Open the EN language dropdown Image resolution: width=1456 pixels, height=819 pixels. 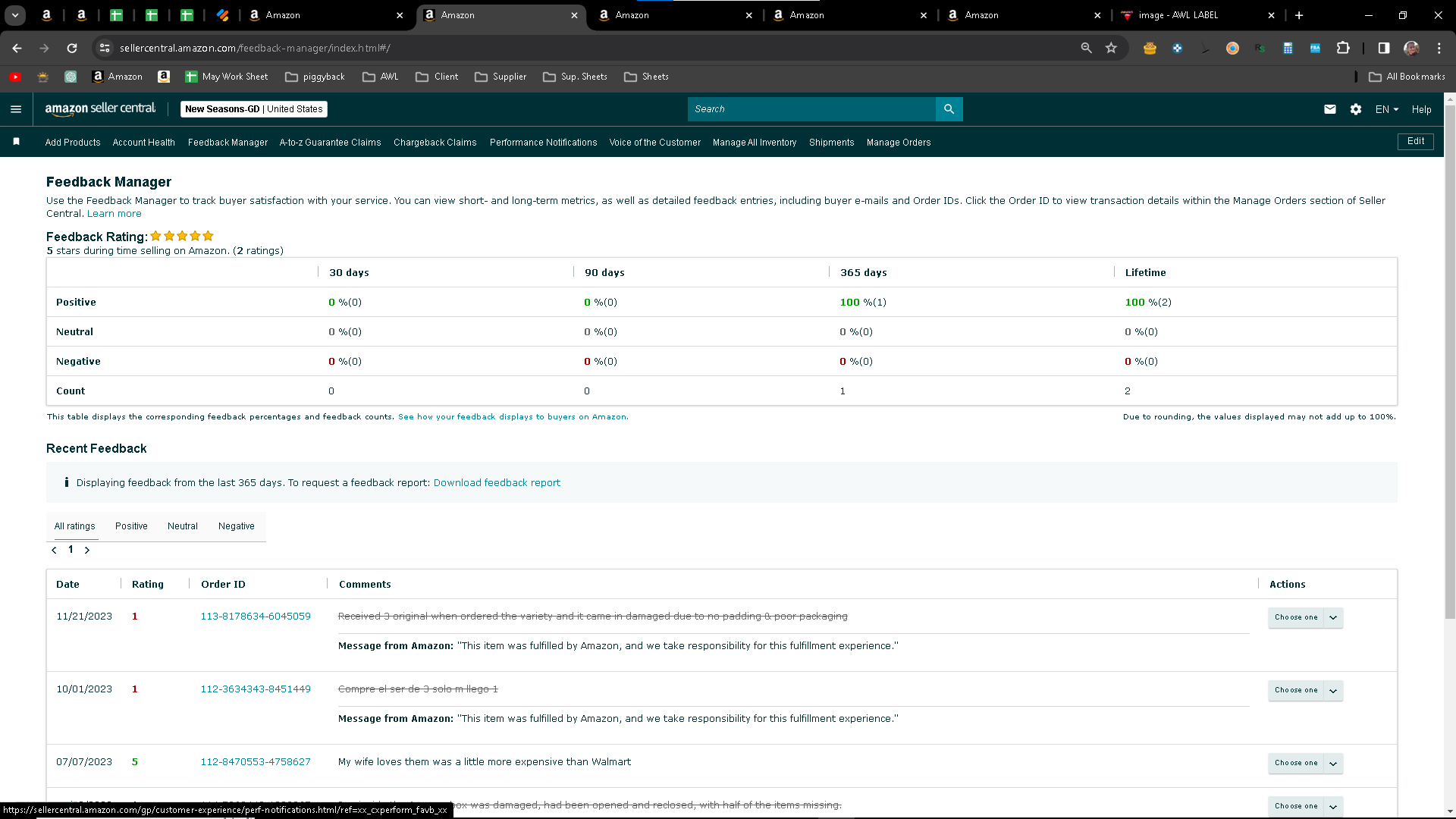click(x=1387, y=109)
